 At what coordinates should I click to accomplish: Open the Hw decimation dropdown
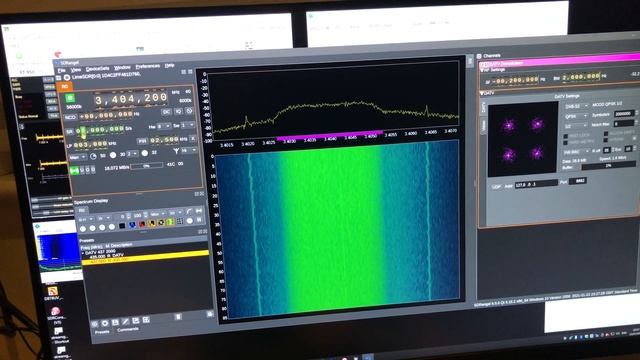(x=164, y=127)
